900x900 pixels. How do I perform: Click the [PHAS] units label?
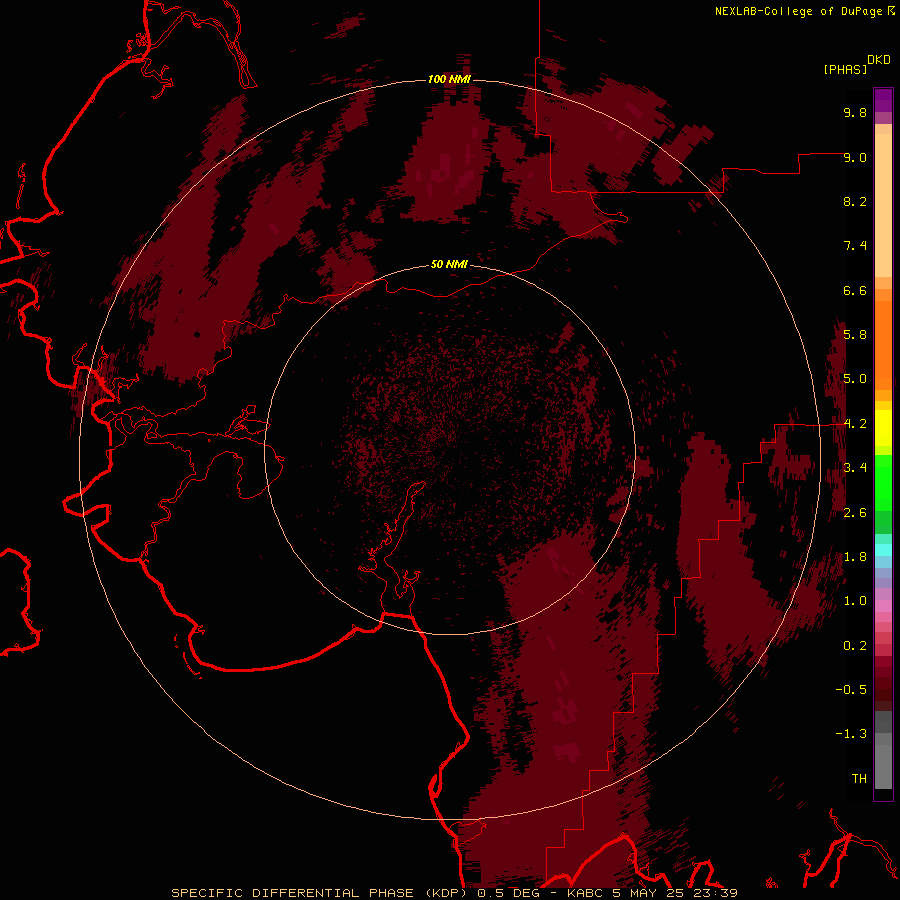[845, 70]
